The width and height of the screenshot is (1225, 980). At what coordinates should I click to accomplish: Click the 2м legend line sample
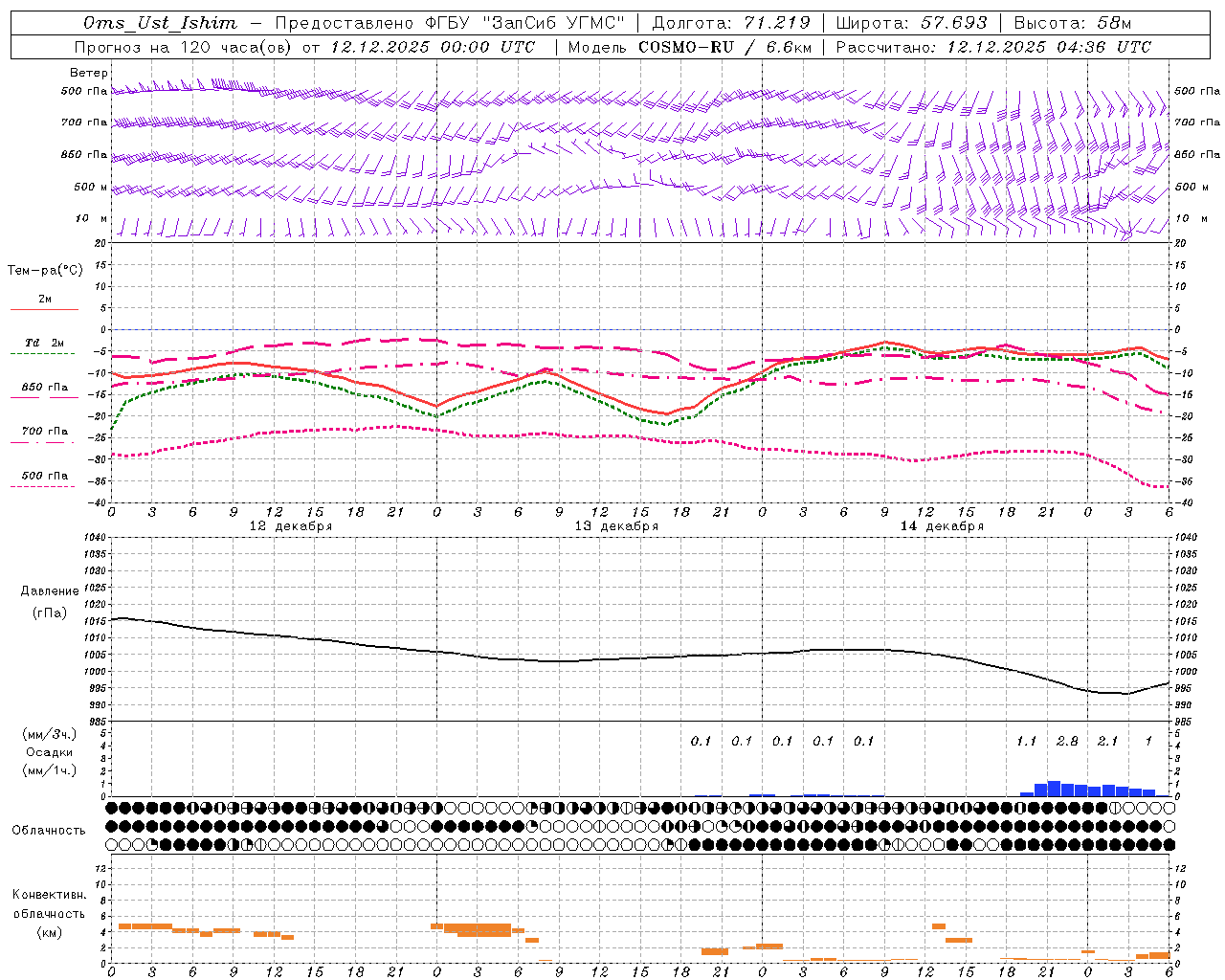45,309
